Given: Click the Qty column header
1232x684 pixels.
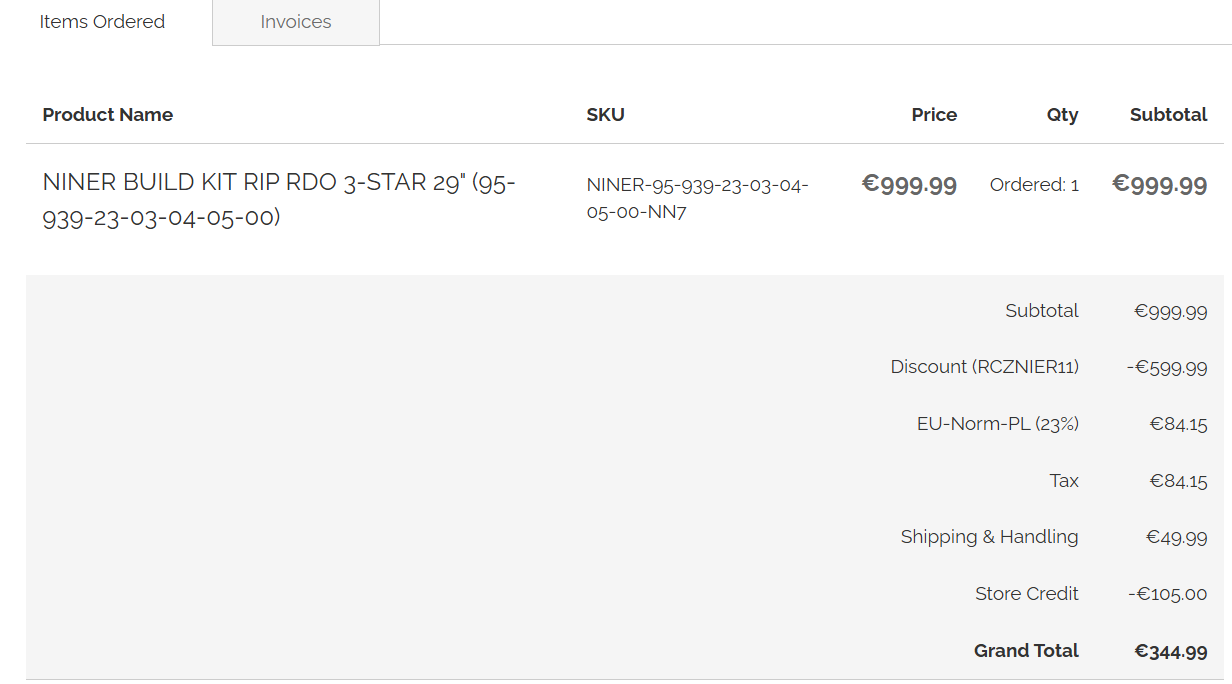Looking at the screenshot, I should point(1062,115).
